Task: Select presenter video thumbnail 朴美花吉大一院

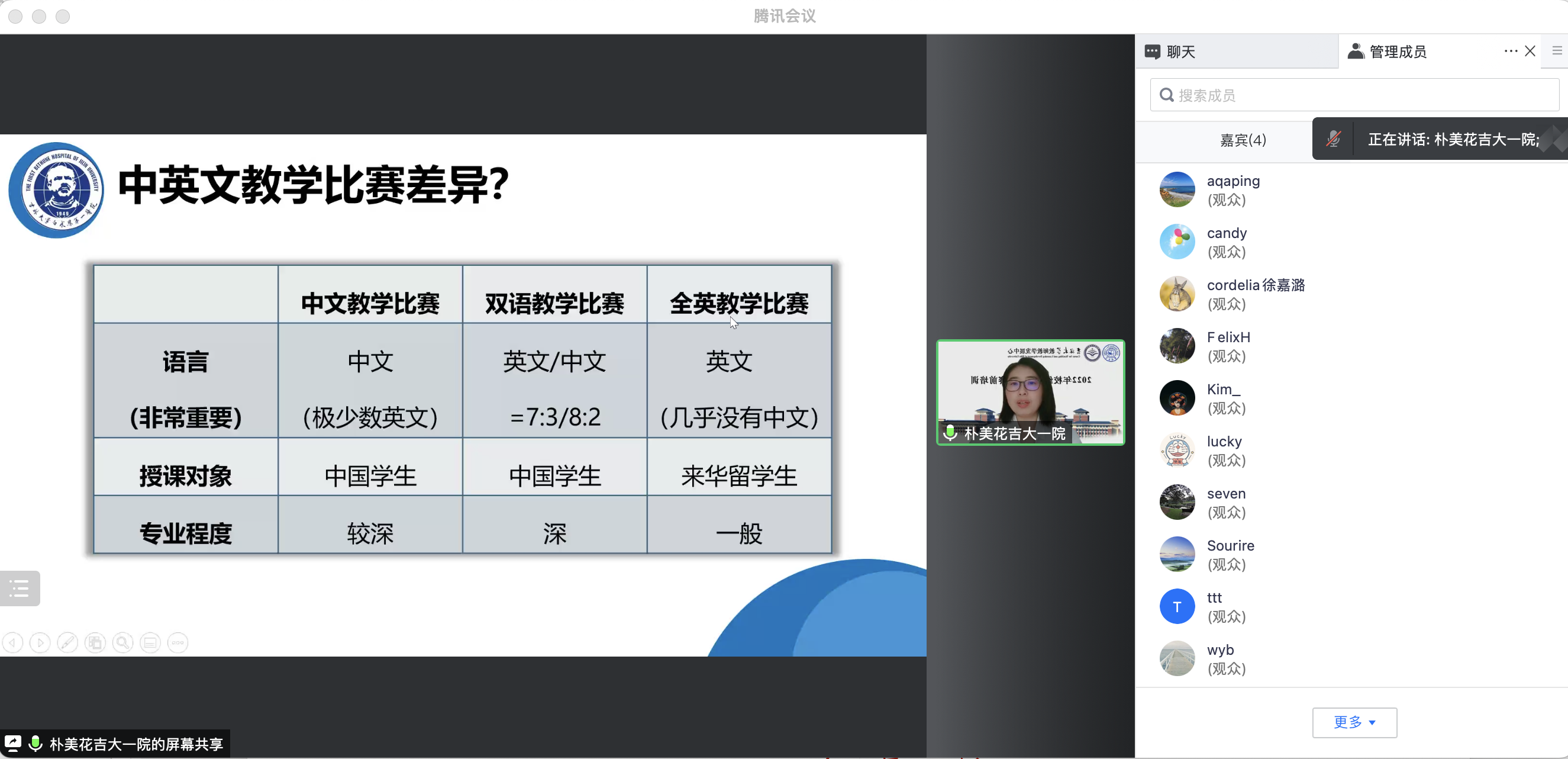Action: [1030, 393]
